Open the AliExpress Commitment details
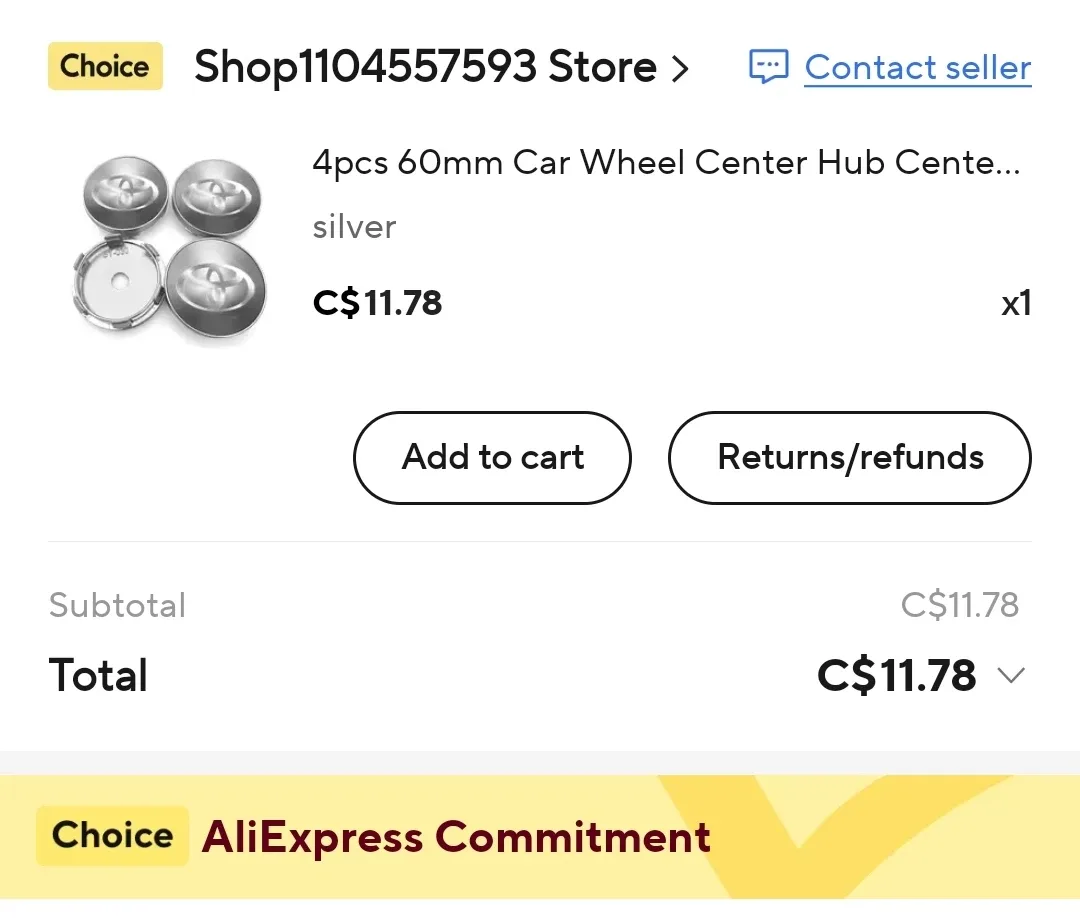The image size is (1080, 918). click(456, 836)
